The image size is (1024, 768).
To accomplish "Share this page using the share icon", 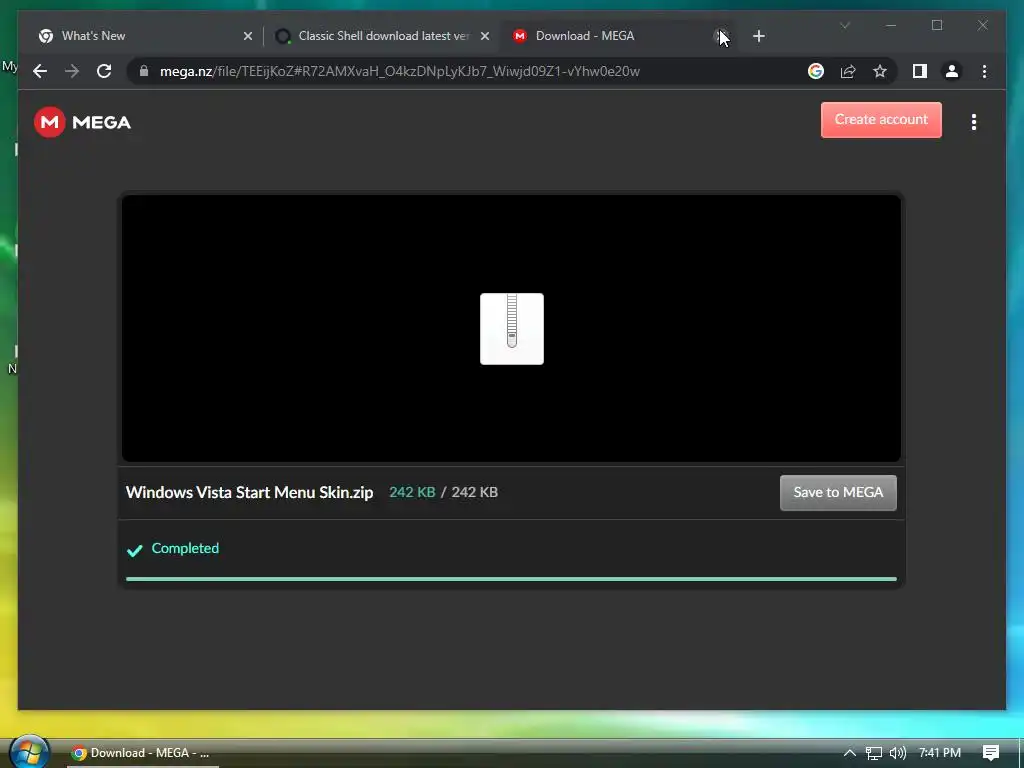I will 848,71.
